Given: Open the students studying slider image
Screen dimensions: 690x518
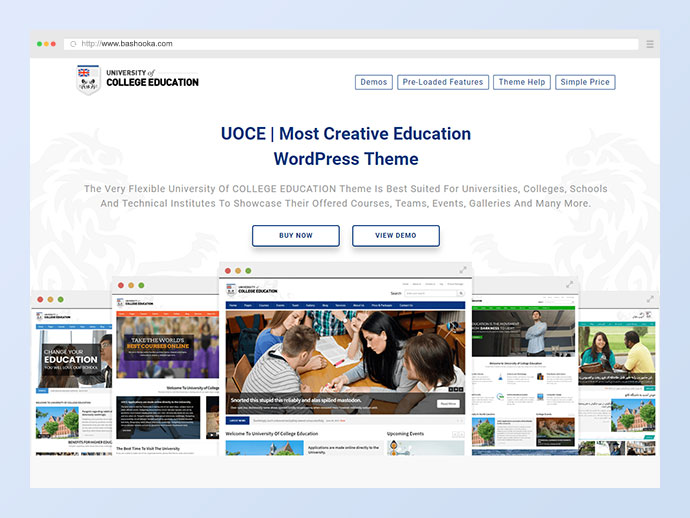Looking at the screenshot, I should (345, 362).
